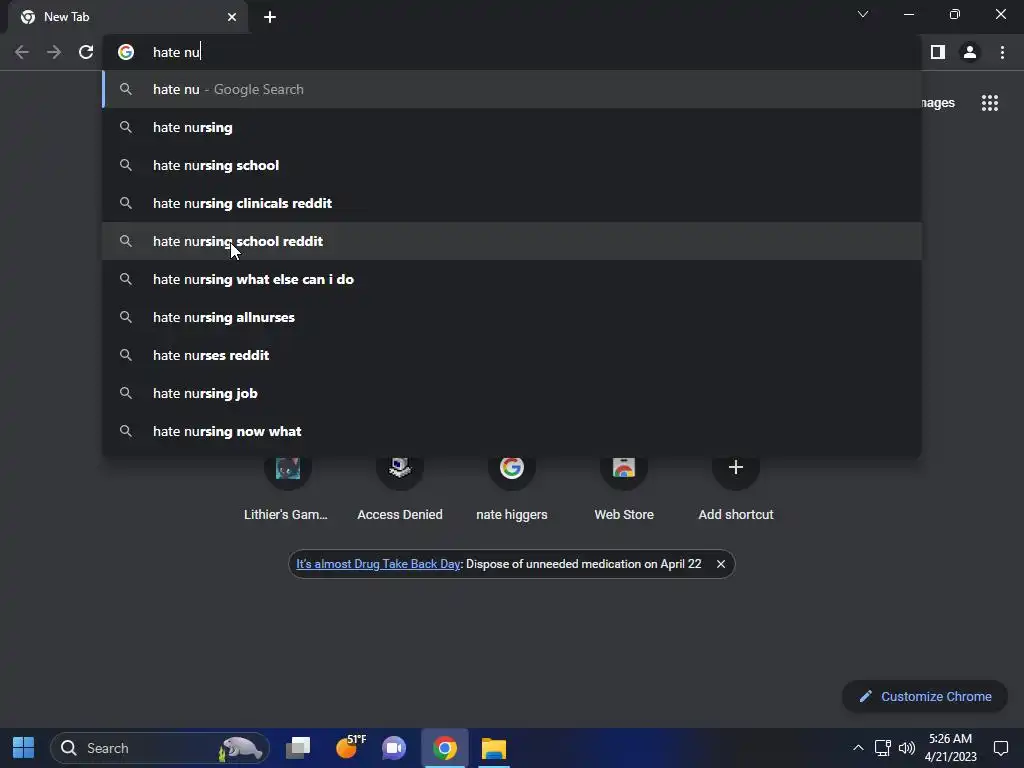Open the Images link at top right
Viewport: 1024px width, 768px height.
pyautogui.click(x=938, y=103)
